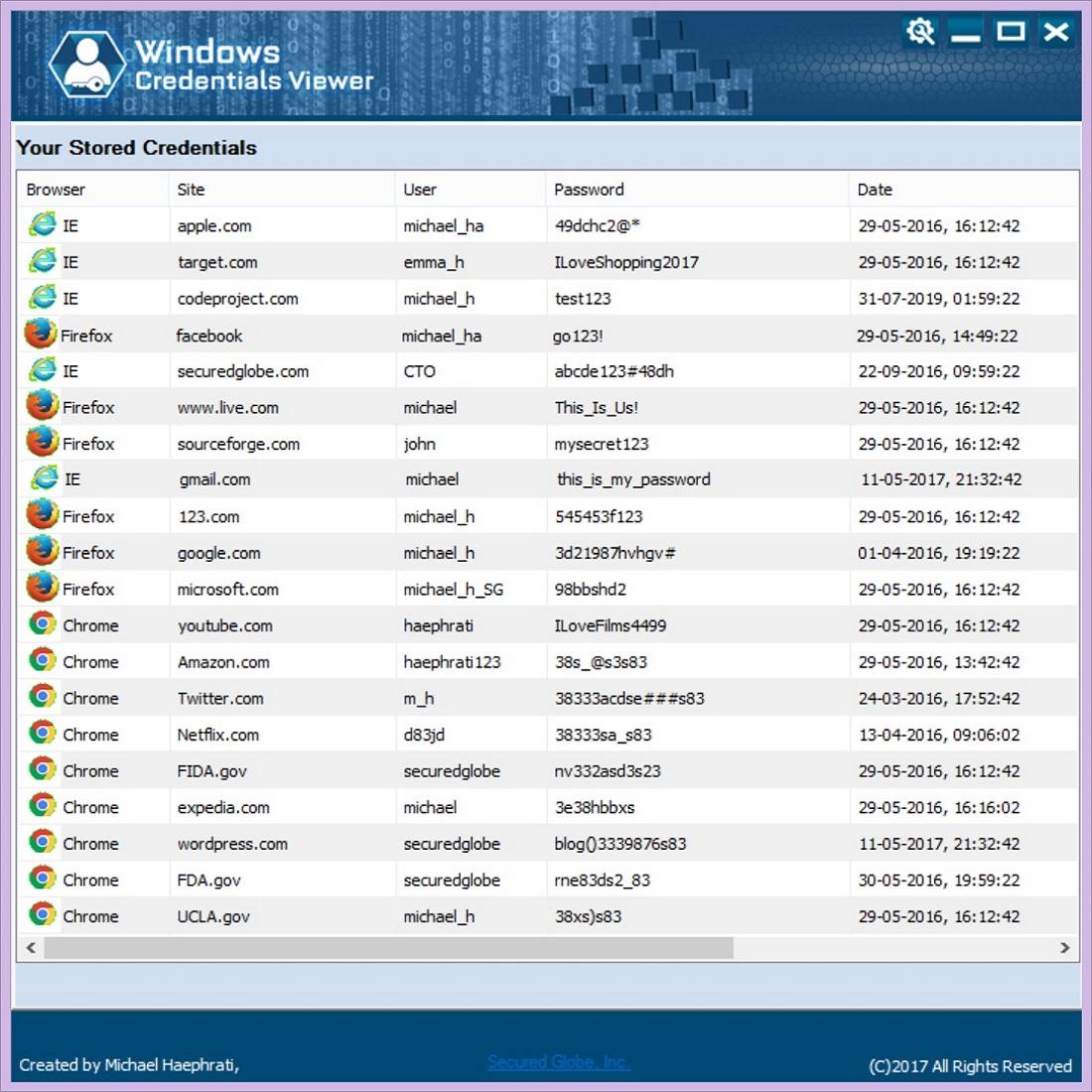Sort by the User column header
1092x1092 pixels.
tap(471, 190)
